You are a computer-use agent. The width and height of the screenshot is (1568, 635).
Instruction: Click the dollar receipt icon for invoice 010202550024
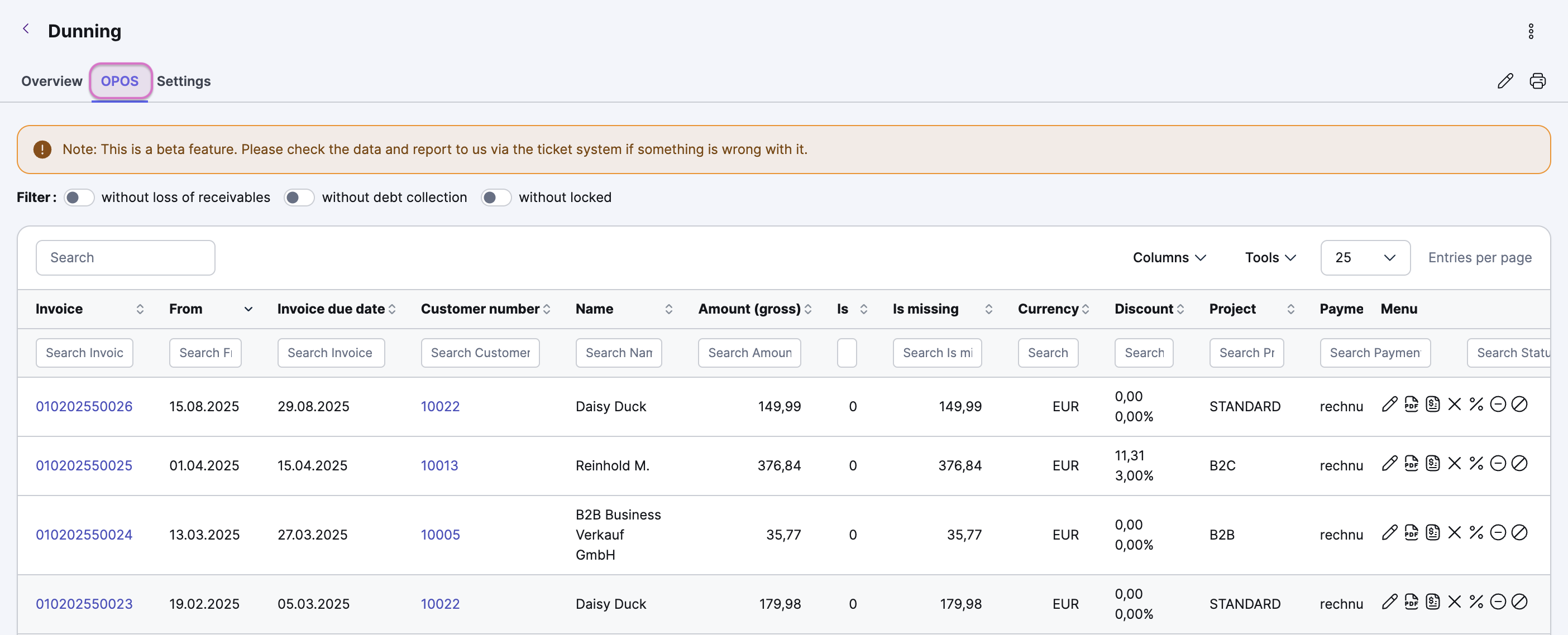pos(1433,533)
